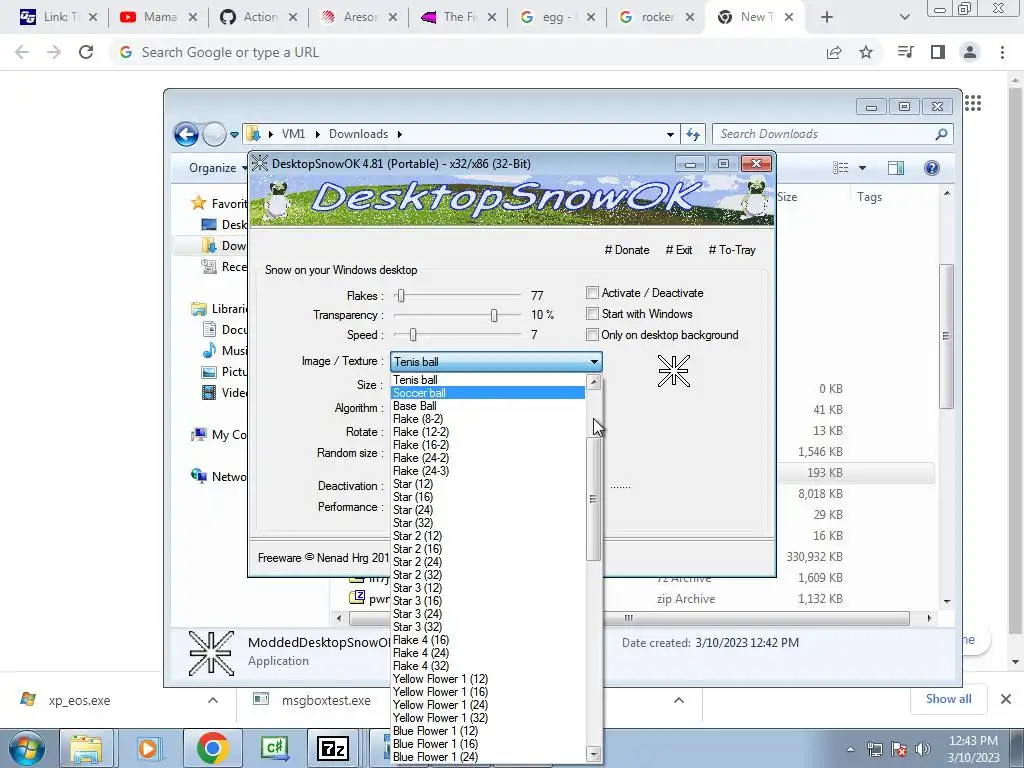The width and height of the screenshot is (1024, 768).
Task: Click the Transparency slider handle
Action: point(494,315)
